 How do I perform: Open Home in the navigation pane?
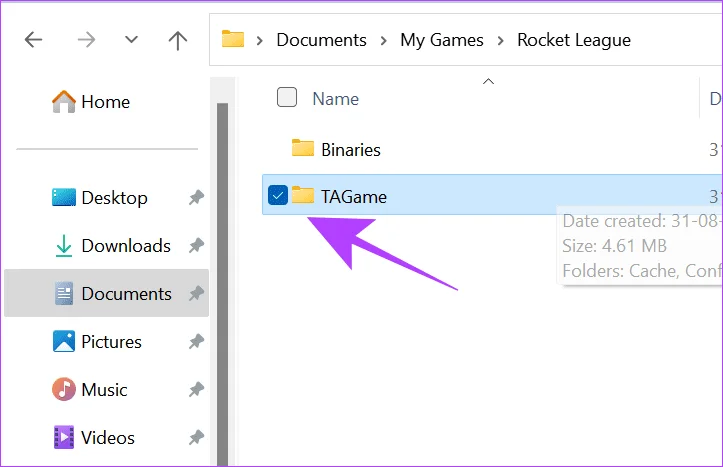(106, 102)
